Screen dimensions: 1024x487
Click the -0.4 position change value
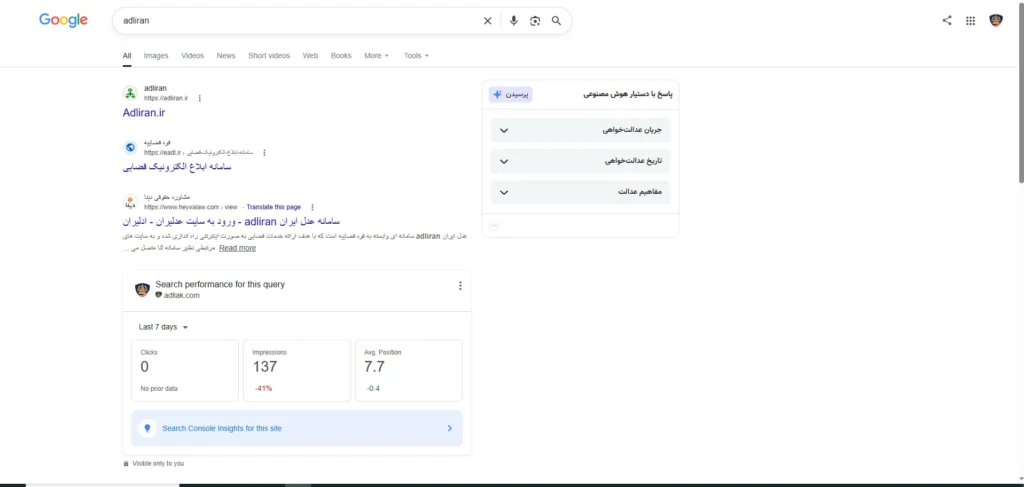click(373, 388)
